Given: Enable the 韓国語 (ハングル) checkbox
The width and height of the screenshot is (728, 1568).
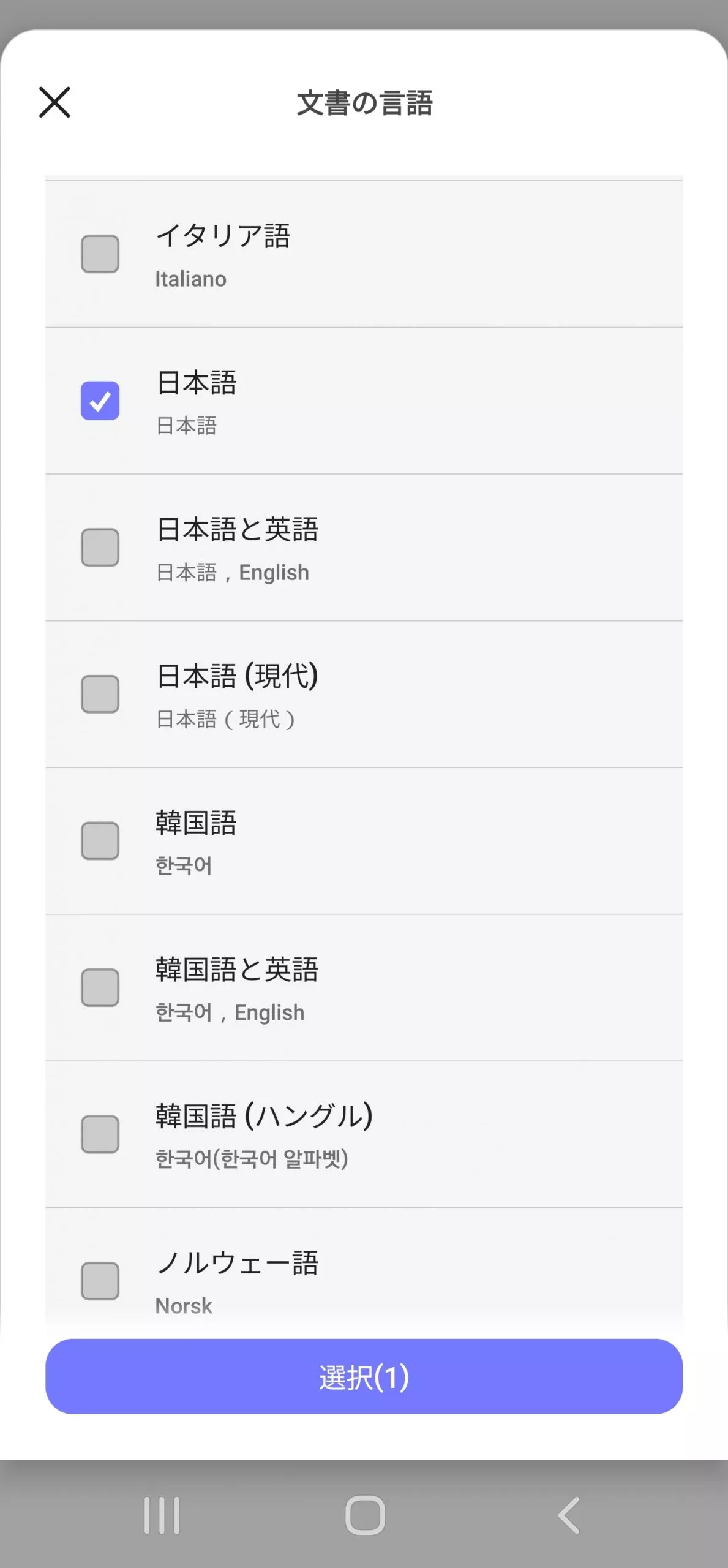Looking at the screenshot, I should [x=100, y=1134].
